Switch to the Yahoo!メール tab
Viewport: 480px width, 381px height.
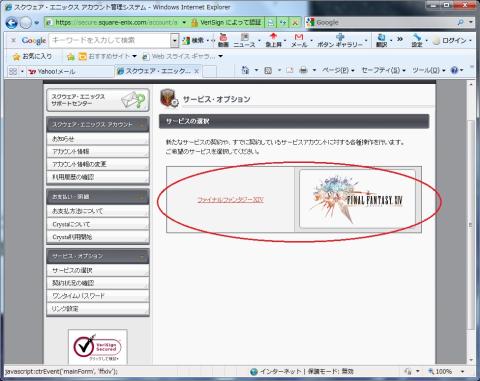pyautogui.click(x=70, y=71)
